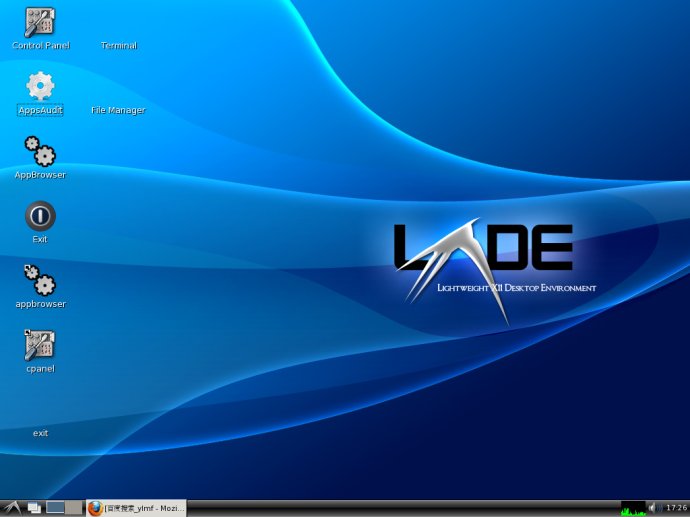Click the Terminal desktop label

coord(119,45)
